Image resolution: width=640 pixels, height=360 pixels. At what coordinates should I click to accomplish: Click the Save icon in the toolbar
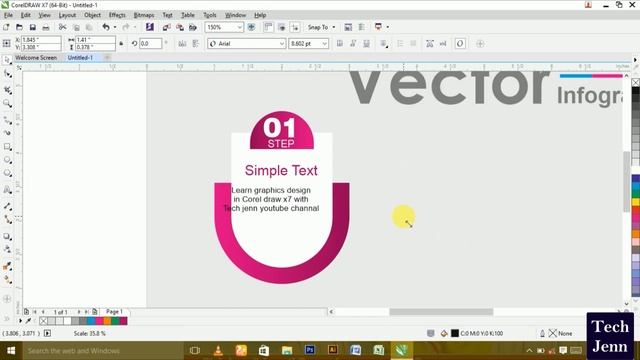click(33, 27)
